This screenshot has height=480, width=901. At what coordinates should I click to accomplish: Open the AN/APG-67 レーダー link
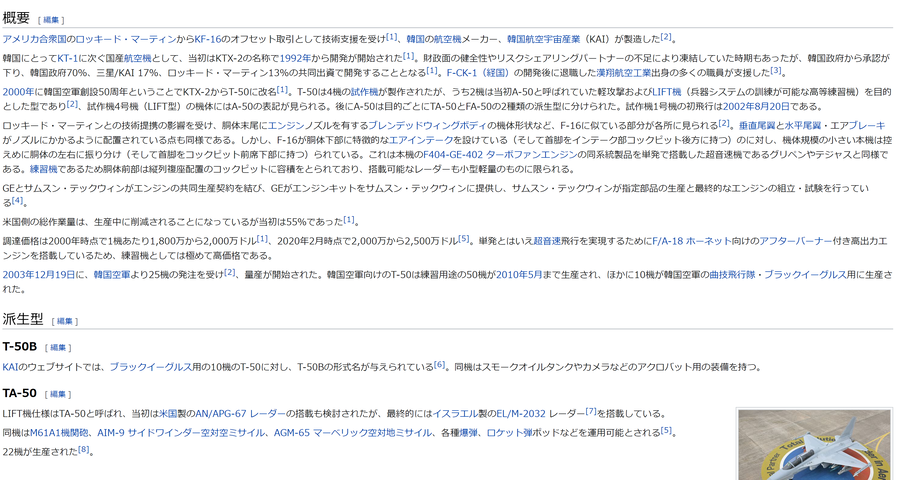[x=240, y=414]
